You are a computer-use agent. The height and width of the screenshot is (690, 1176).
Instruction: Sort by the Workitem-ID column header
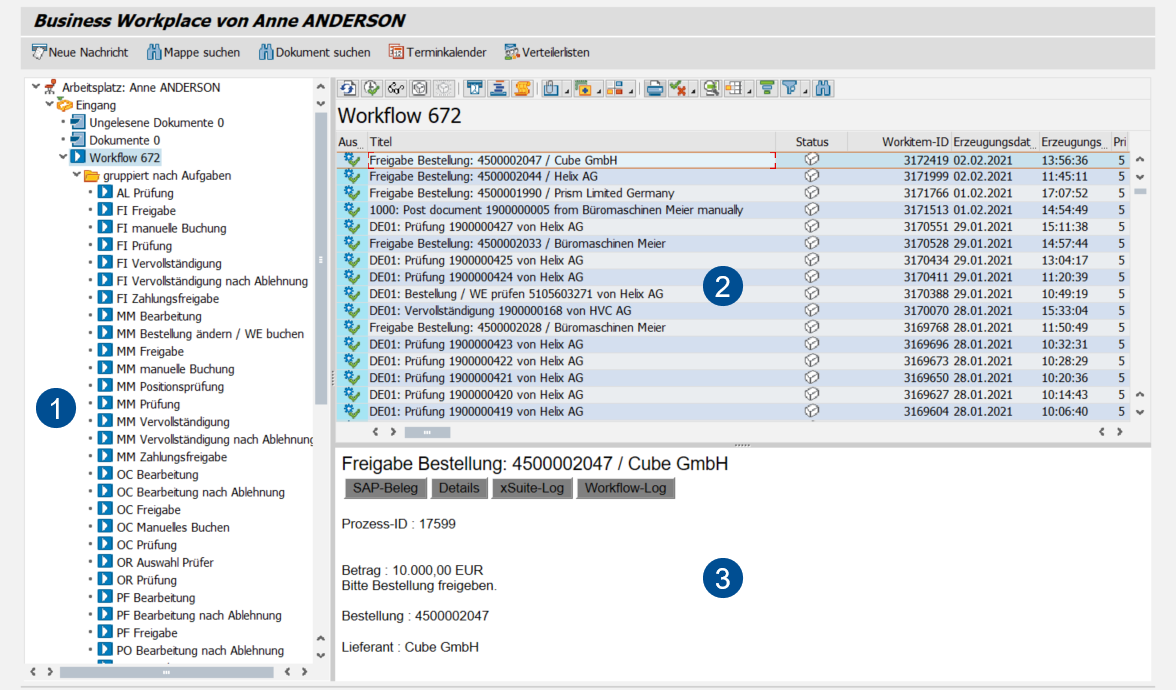point(914,142)
